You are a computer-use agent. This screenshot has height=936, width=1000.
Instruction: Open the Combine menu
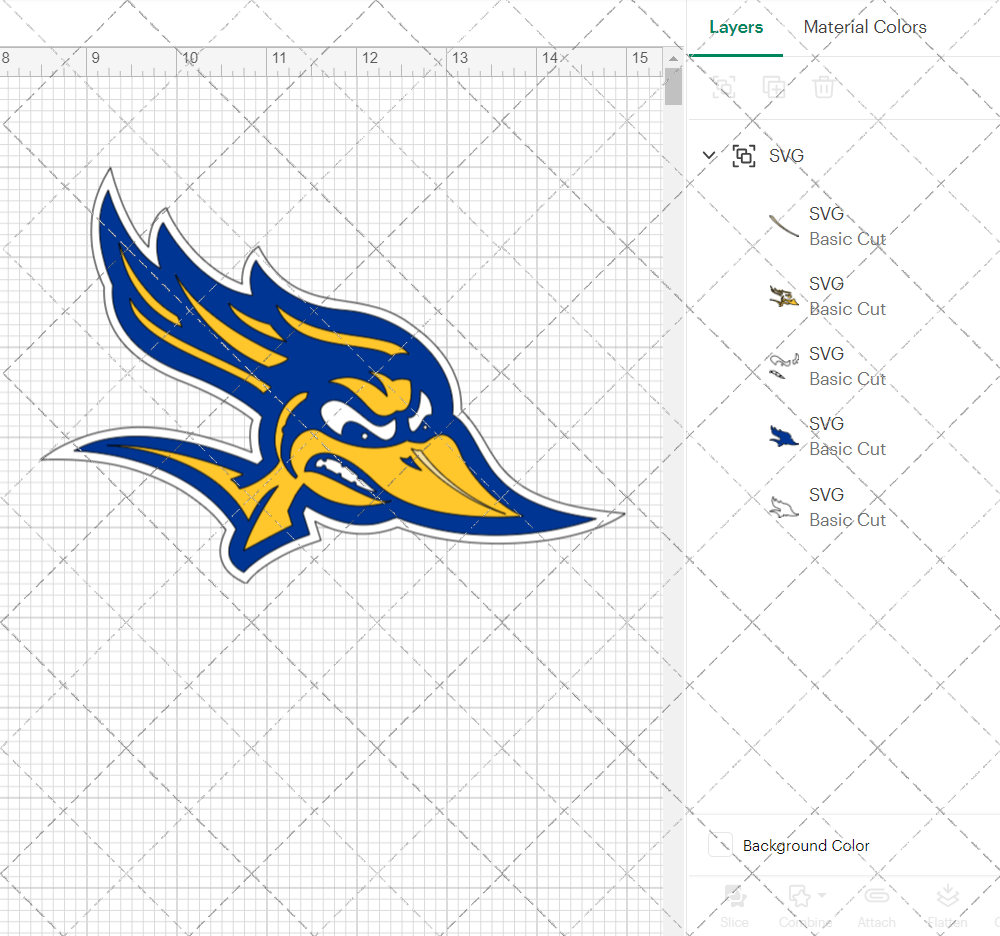coord(805,906)
